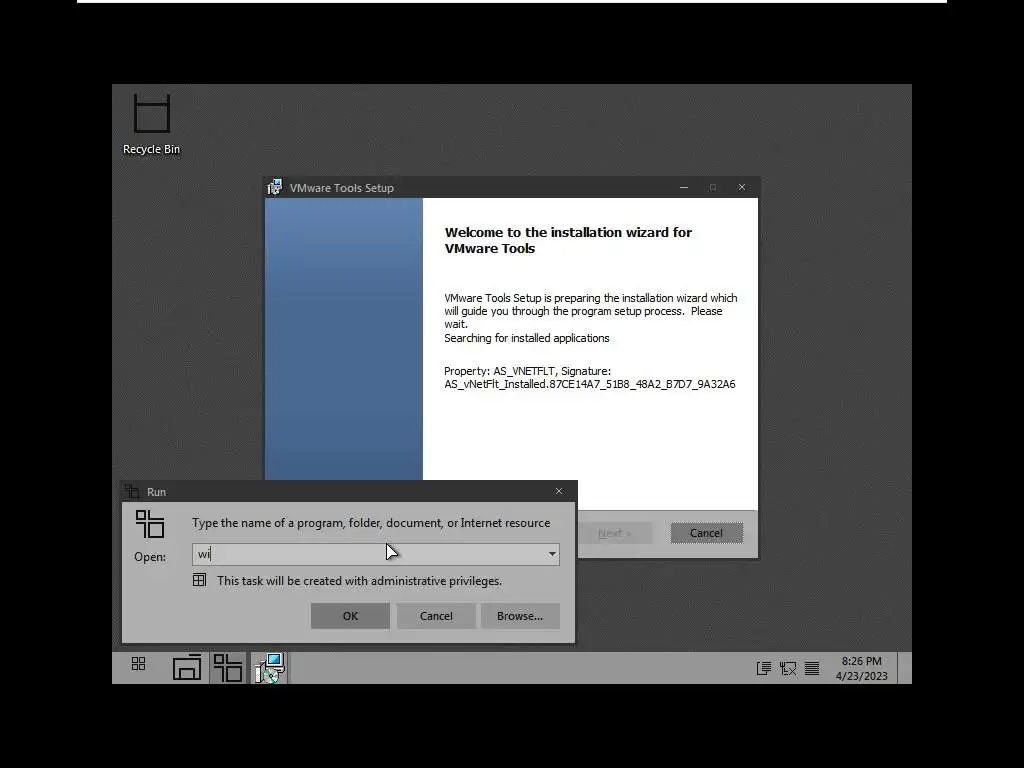This screenshot has width=1024, height=768.
Task: Cancel the VMware Tools Setup wizard
Action: click(x=706, y=533)
